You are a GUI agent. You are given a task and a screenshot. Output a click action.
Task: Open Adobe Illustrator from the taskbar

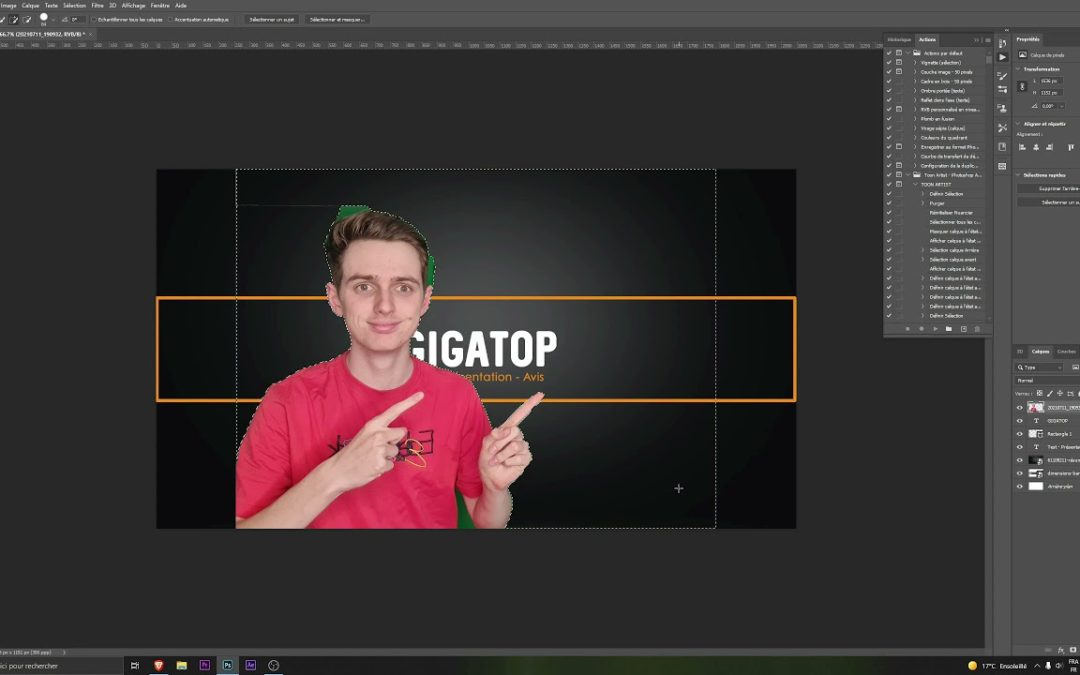point(251,665)
